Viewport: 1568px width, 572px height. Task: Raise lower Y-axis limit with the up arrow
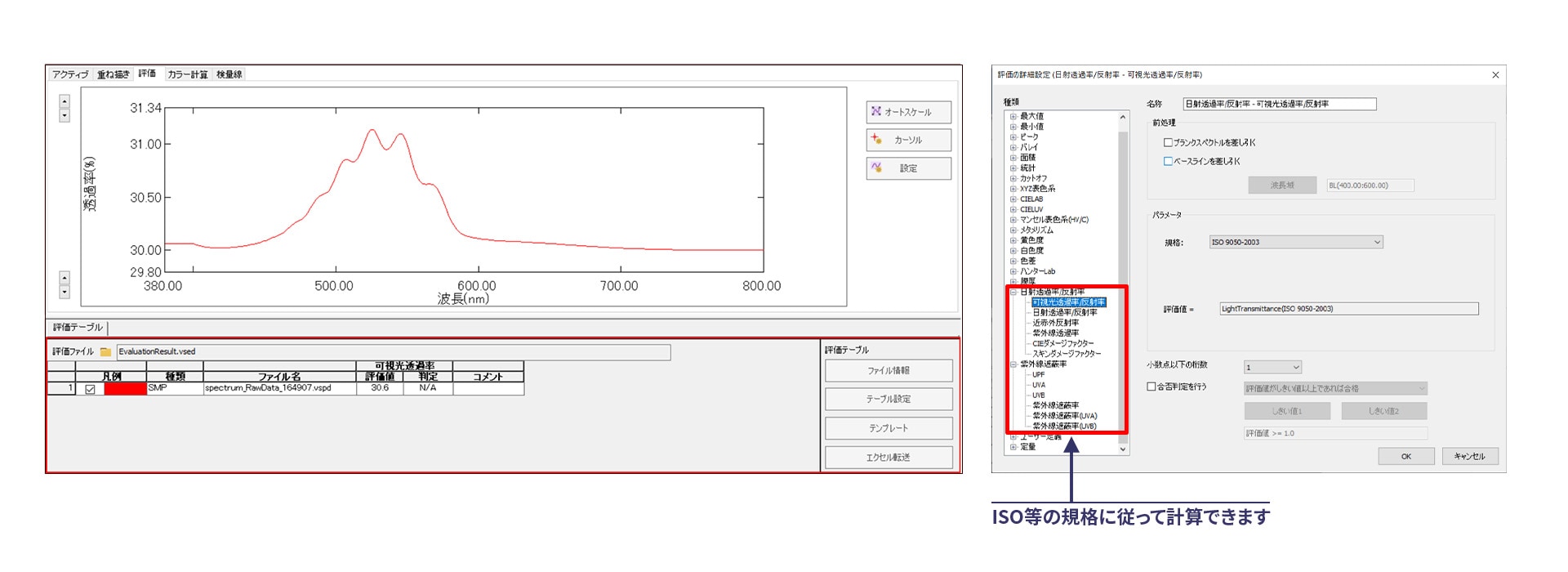(x=65, y=278)
